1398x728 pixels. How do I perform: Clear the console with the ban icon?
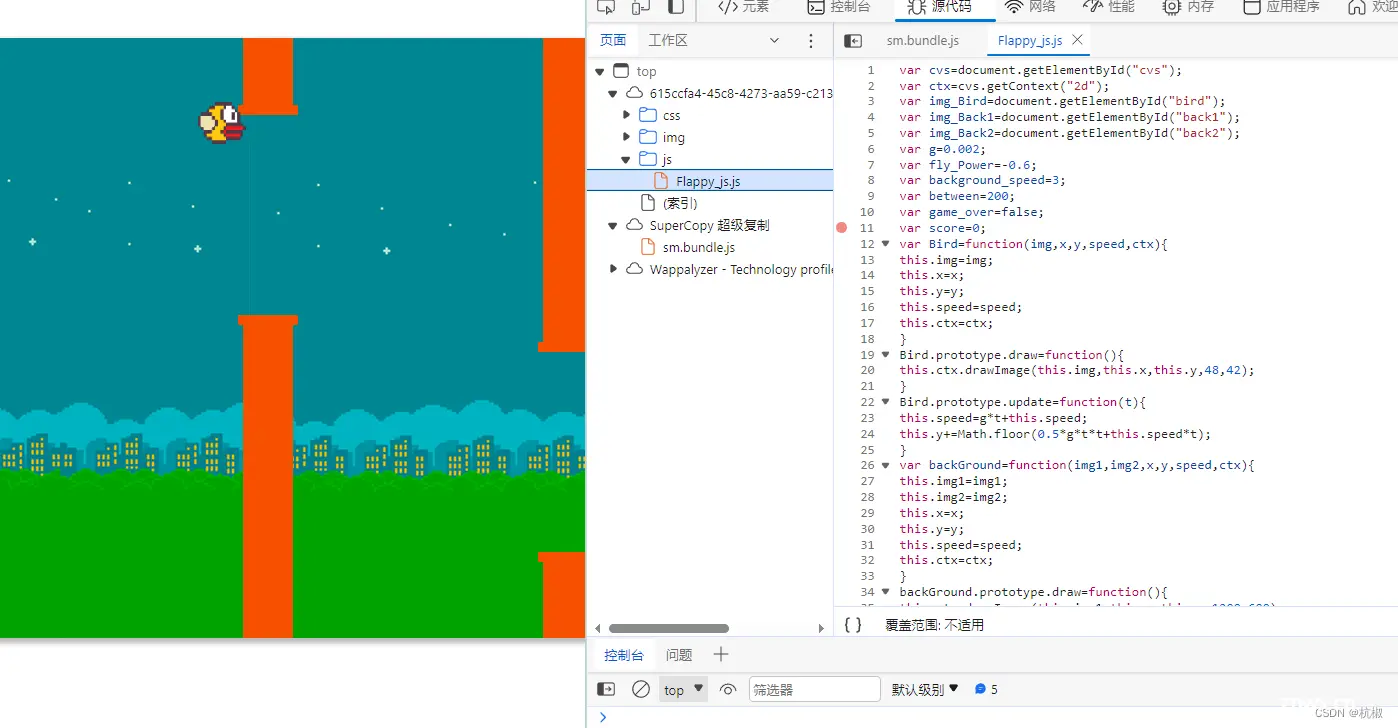point(641,689)
